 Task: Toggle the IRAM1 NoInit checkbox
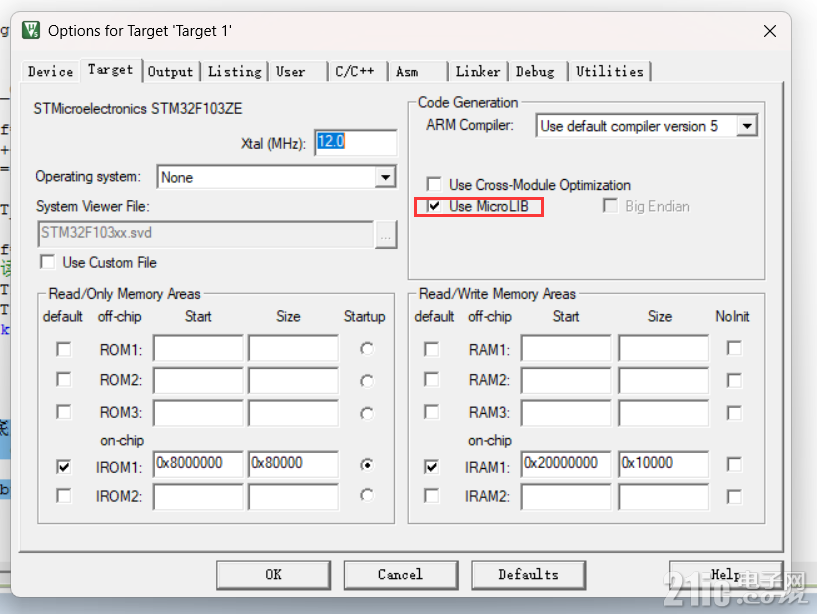pos(734,464)
